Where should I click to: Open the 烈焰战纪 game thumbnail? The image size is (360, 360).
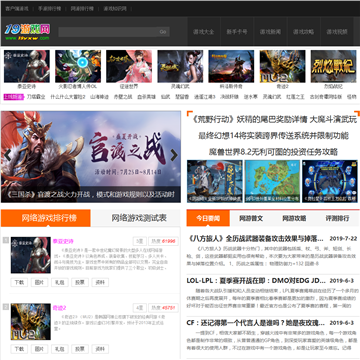[x=334, y=66]
